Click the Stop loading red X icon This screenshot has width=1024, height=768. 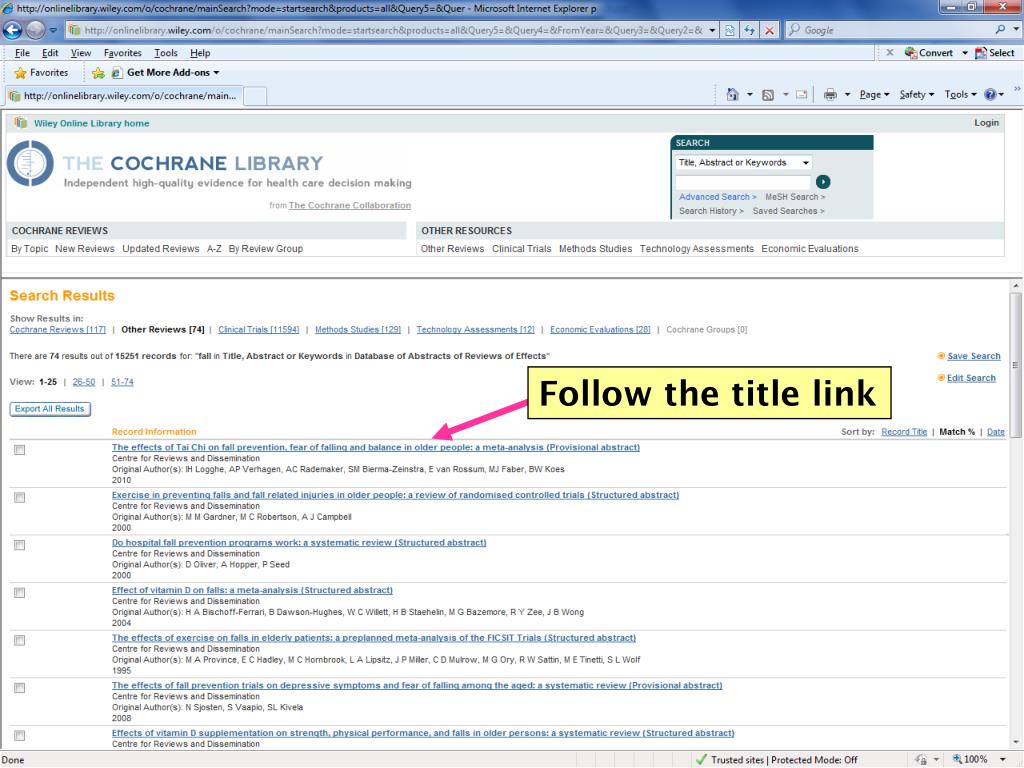770,30
